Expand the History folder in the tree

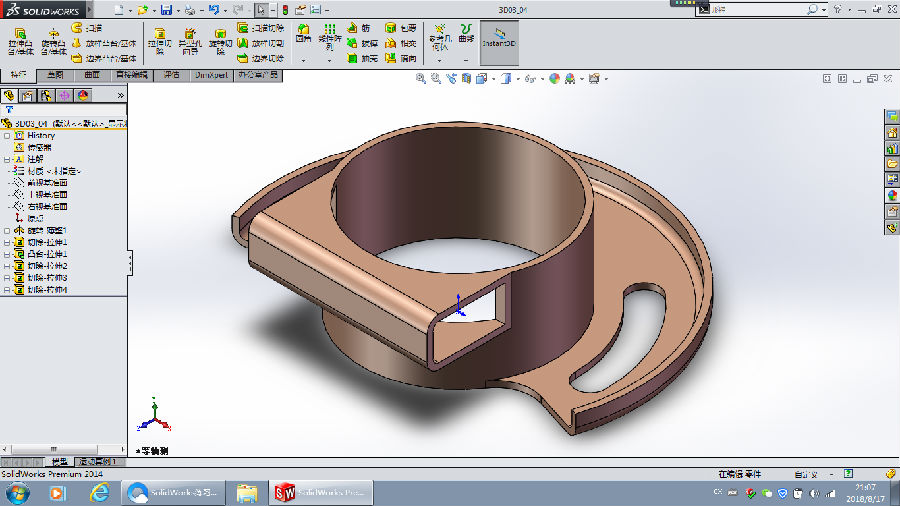pos(7,135)
